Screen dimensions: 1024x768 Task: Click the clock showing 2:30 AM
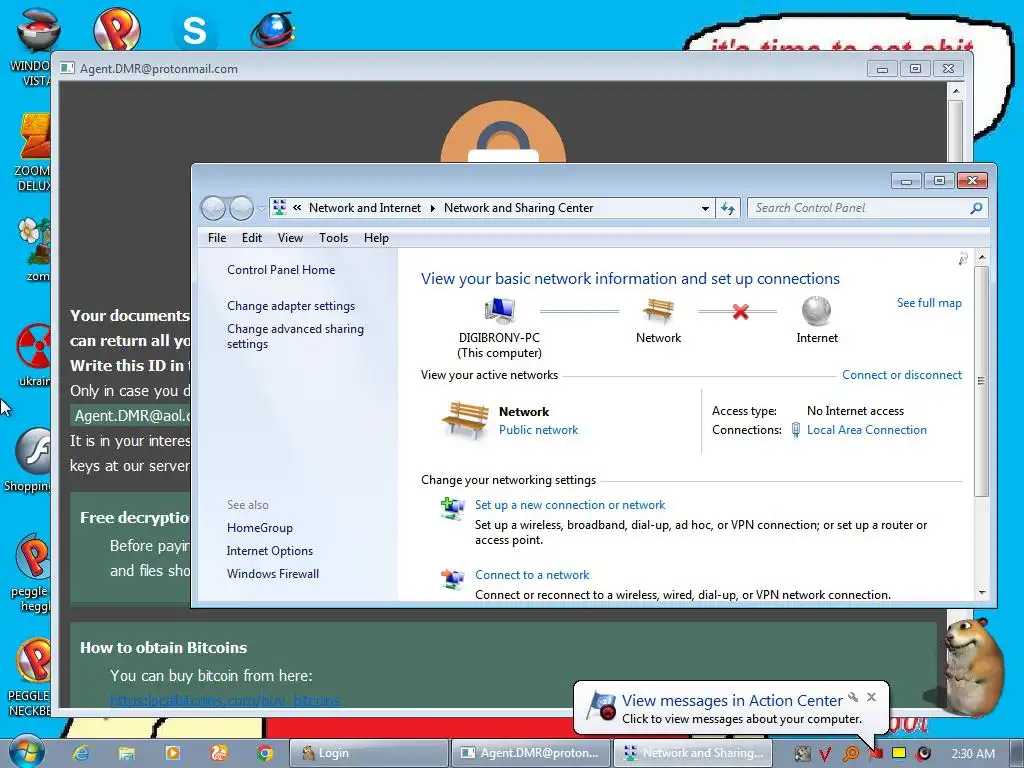973,754
